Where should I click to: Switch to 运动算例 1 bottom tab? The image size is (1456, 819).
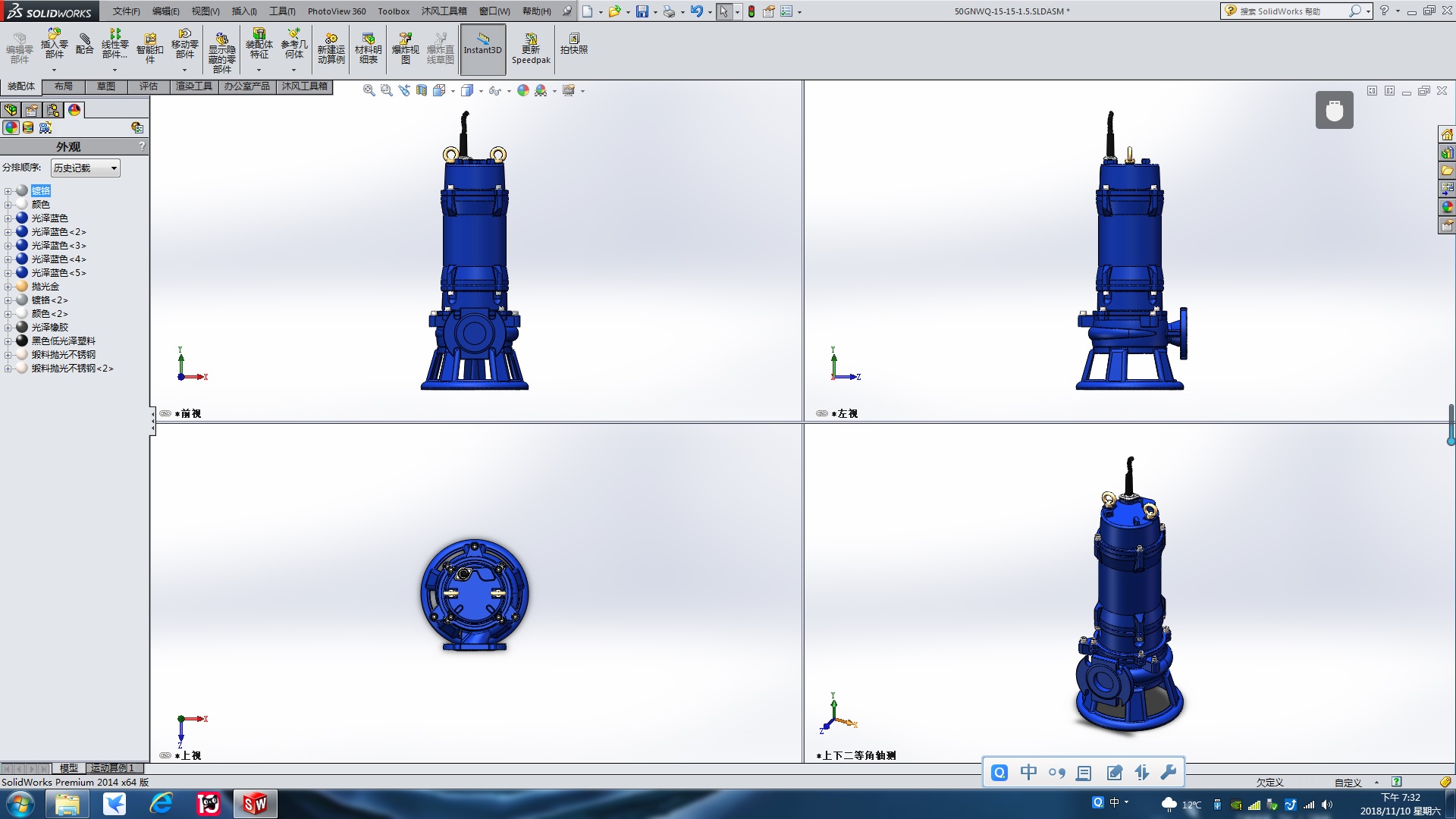click(111, 768)
